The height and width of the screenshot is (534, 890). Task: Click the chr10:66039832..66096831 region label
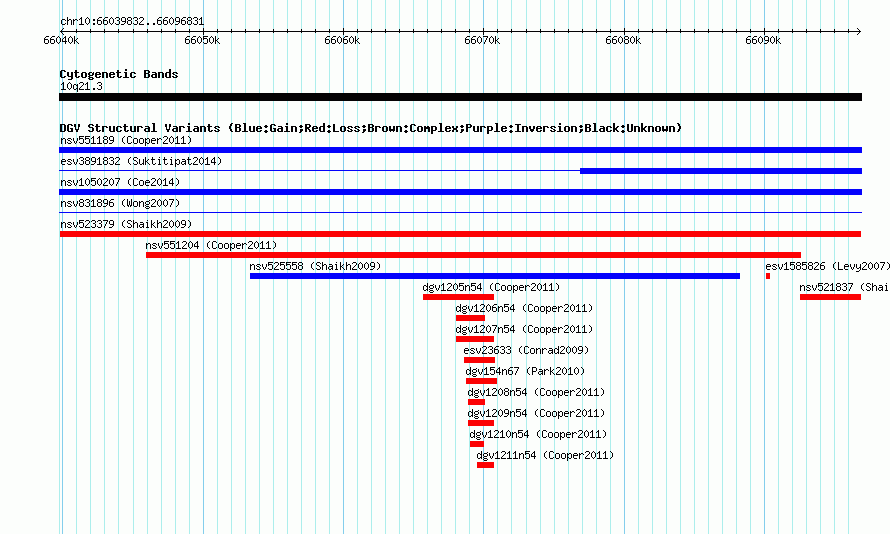pos(132,21)
